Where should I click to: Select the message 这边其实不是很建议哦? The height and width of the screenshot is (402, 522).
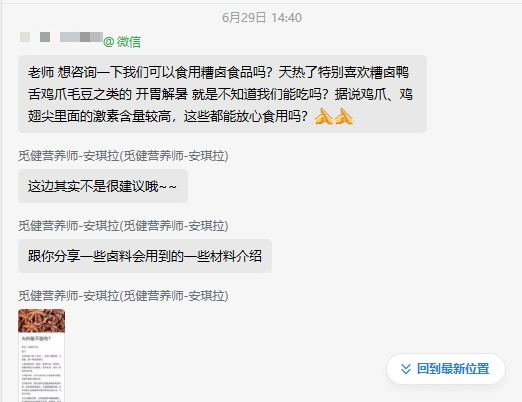(103, 186)
